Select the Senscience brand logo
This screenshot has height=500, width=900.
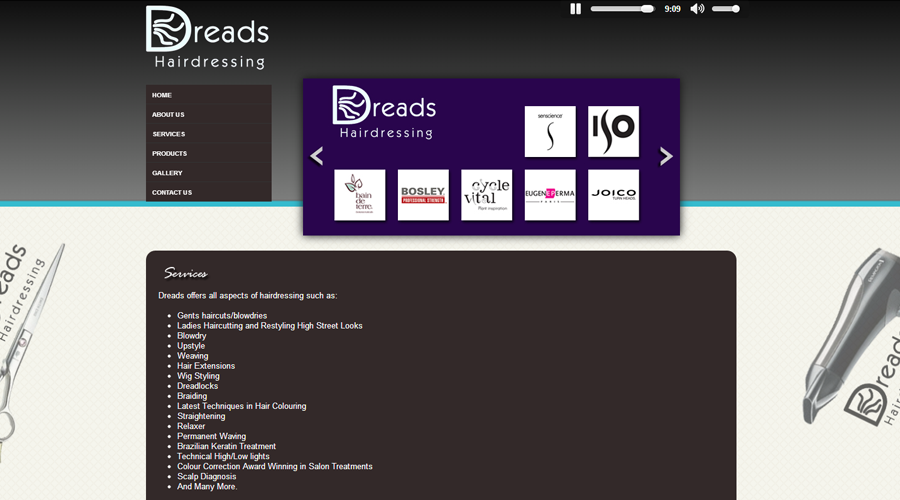tap(550, 131)
